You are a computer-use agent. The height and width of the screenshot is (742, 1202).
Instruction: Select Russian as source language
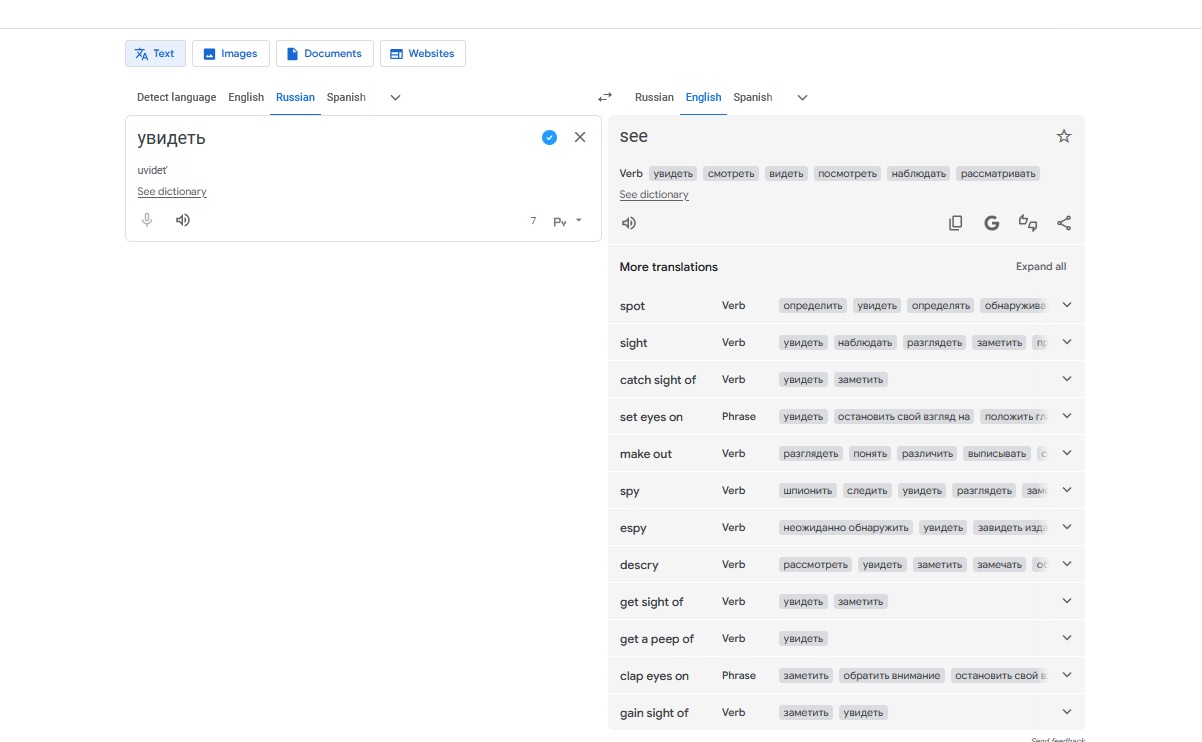(x=295, y=97)
